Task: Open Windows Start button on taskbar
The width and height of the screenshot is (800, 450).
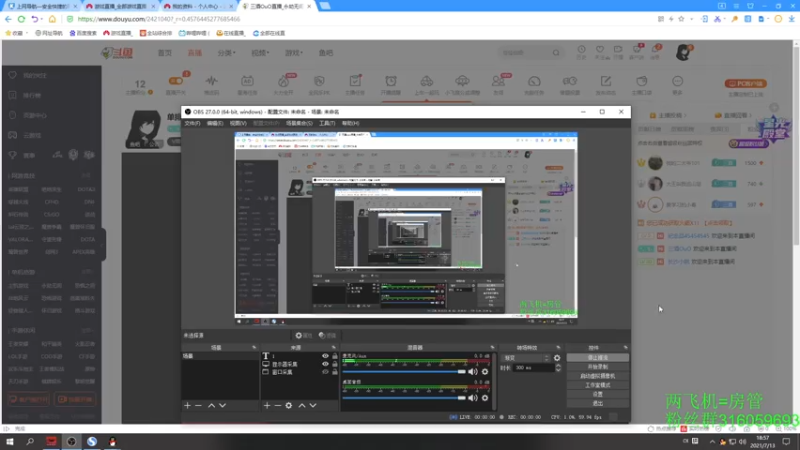Action: (x=10, y=441)
